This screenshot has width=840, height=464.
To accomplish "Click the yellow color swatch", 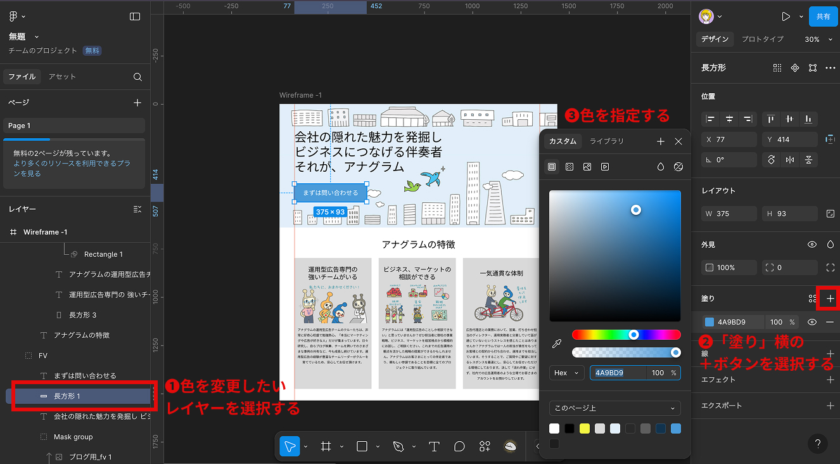I will [584, 428].
